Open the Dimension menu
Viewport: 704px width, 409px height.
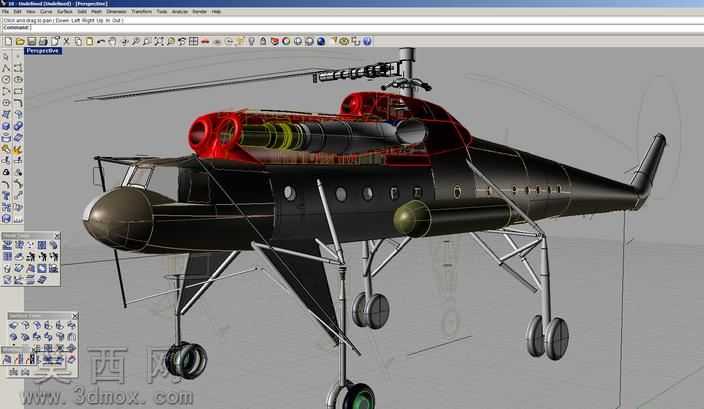tap(116, 12)
